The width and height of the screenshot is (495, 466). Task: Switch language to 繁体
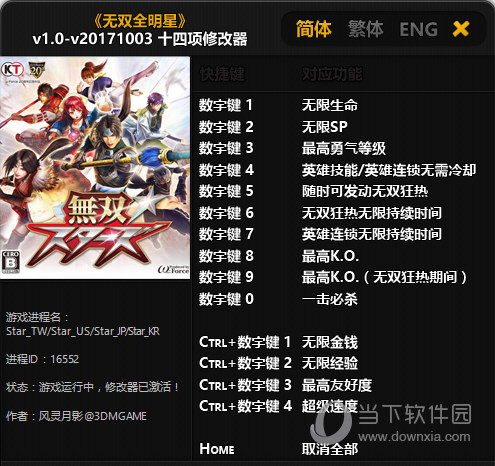366,29
